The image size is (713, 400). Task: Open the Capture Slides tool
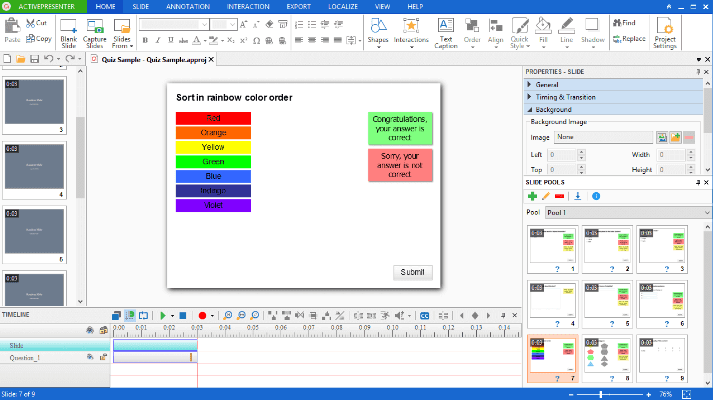[x=95, y=33]
